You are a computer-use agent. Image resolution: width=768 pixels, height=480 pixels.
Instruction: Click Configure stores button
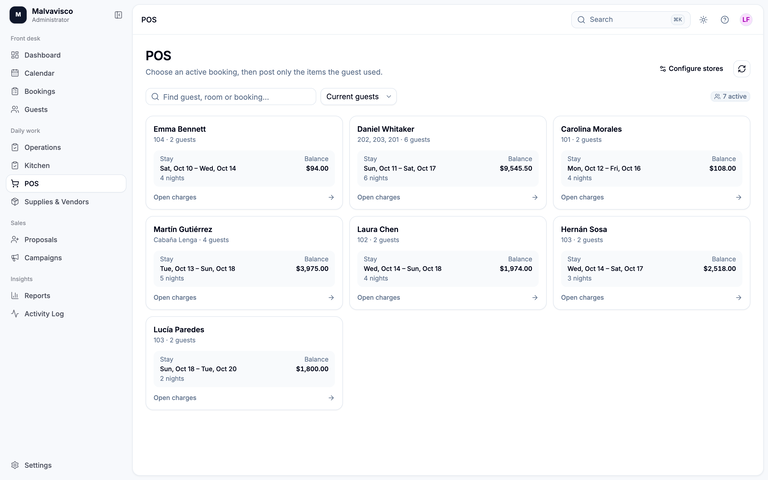coord(691,69)
